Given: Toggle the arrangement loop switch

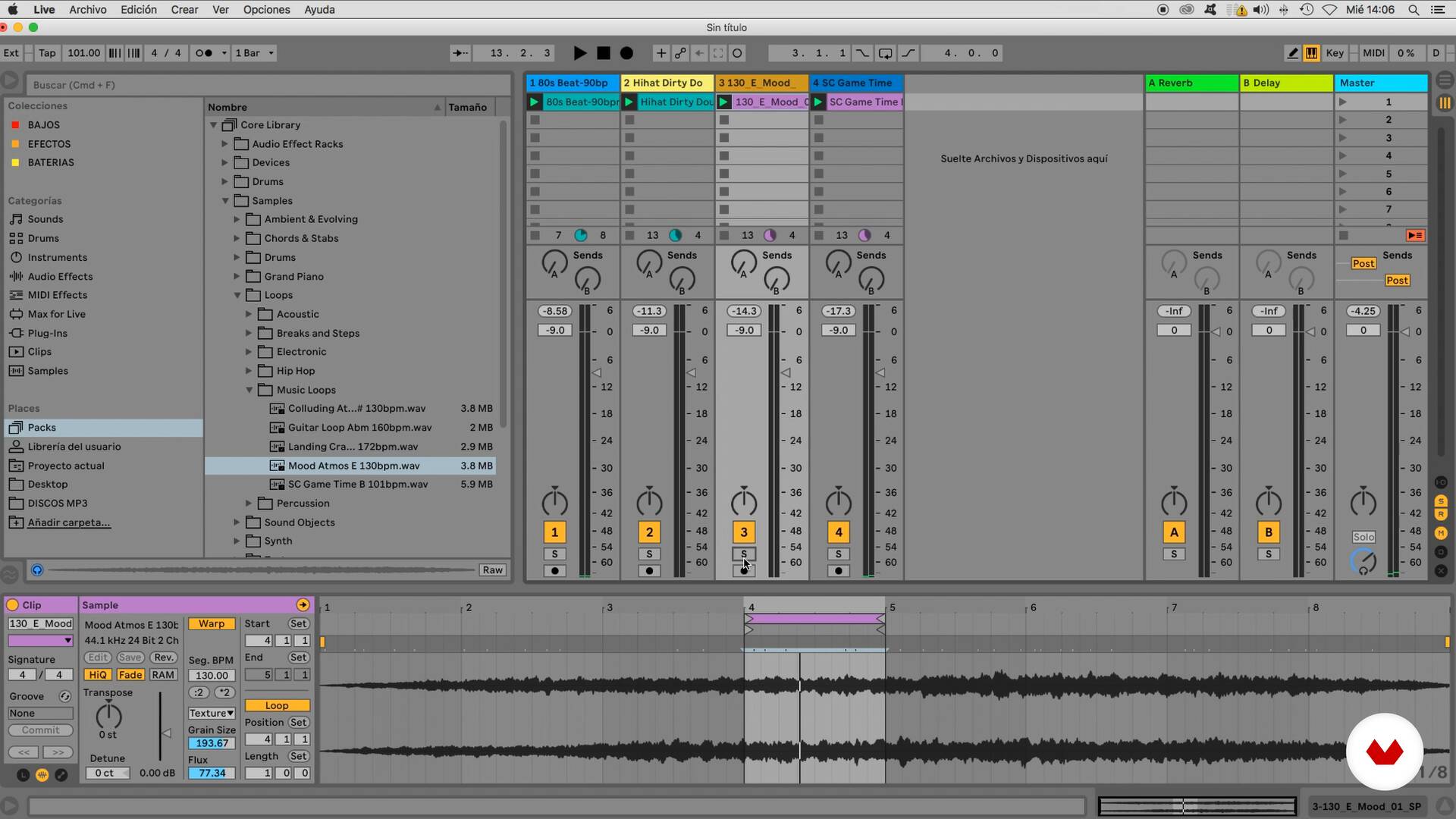Looking at the screenshot, I should (885, 53).
